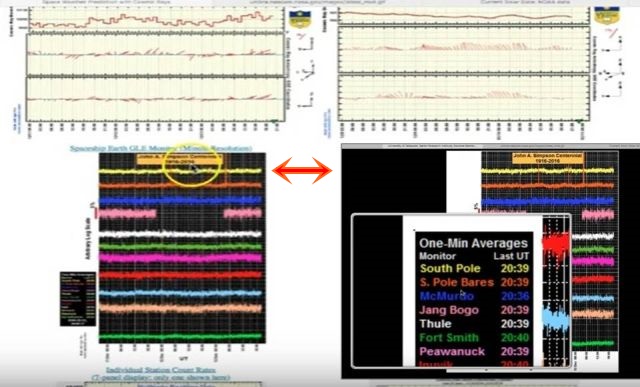Open the small station legend thumbnail
The width and height of the screenshot is (640, 387).
click(78, 299)
